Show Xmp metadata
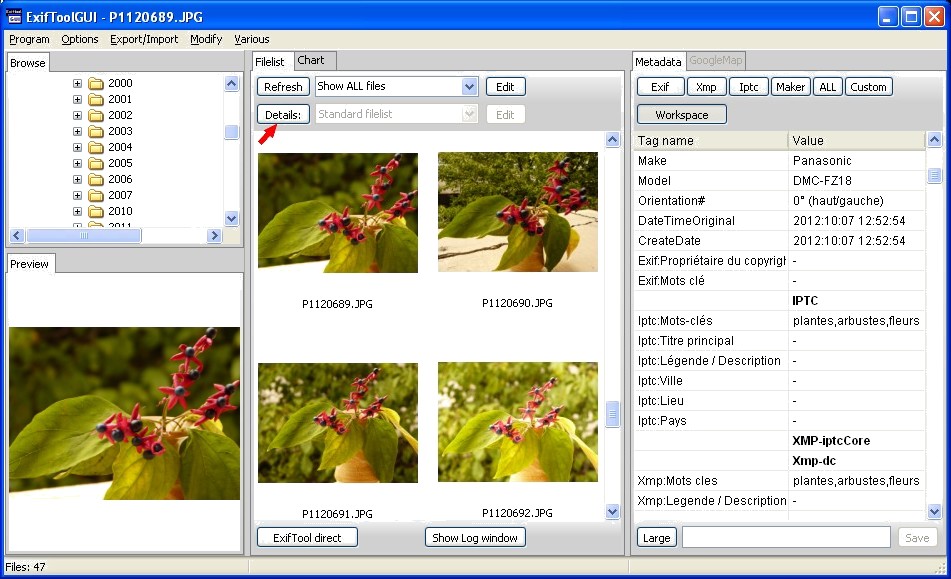Screen dimensions: 951x579 coord(706,87)
